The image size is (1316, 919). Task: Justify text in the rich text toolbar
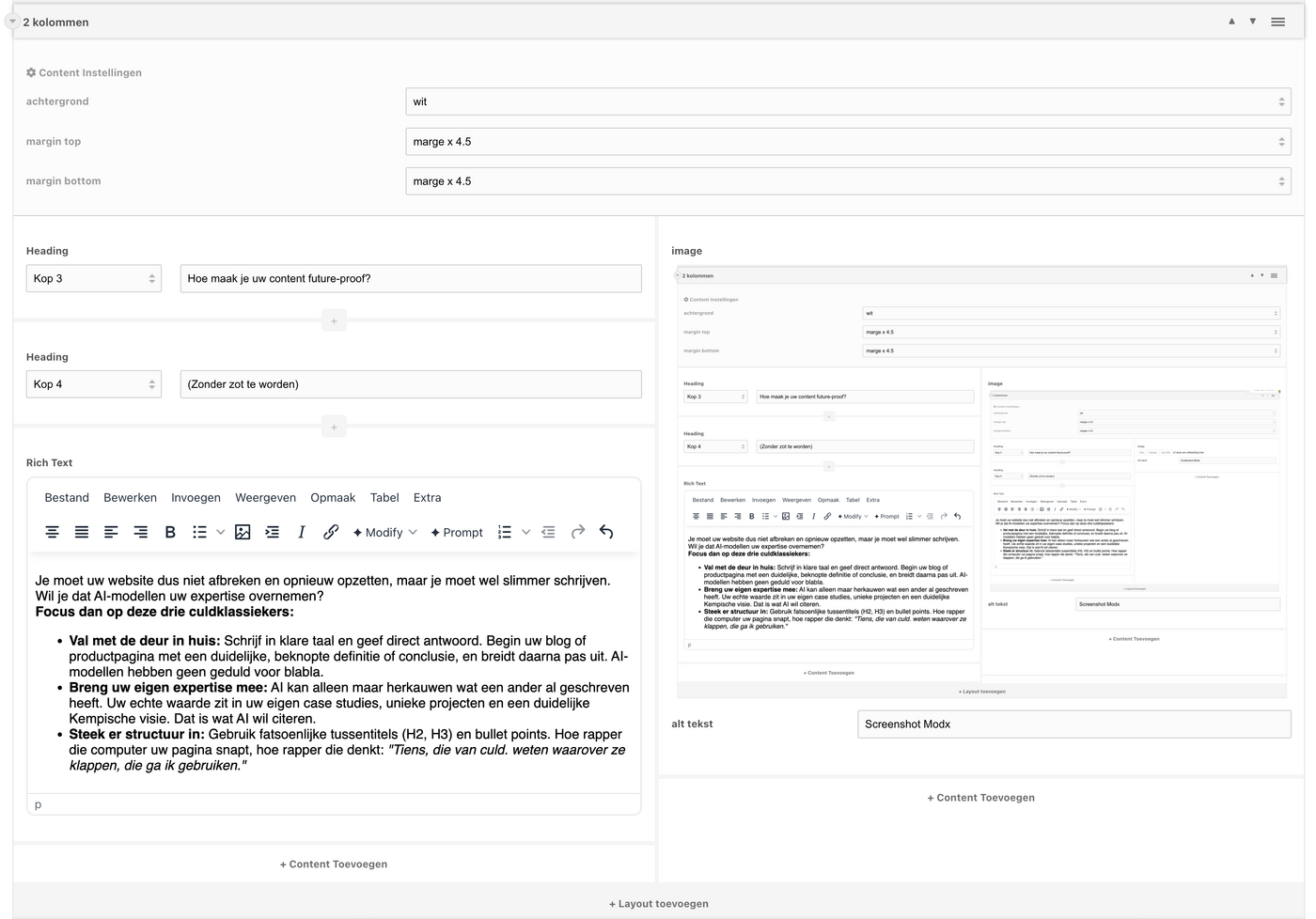pos(82,532)
